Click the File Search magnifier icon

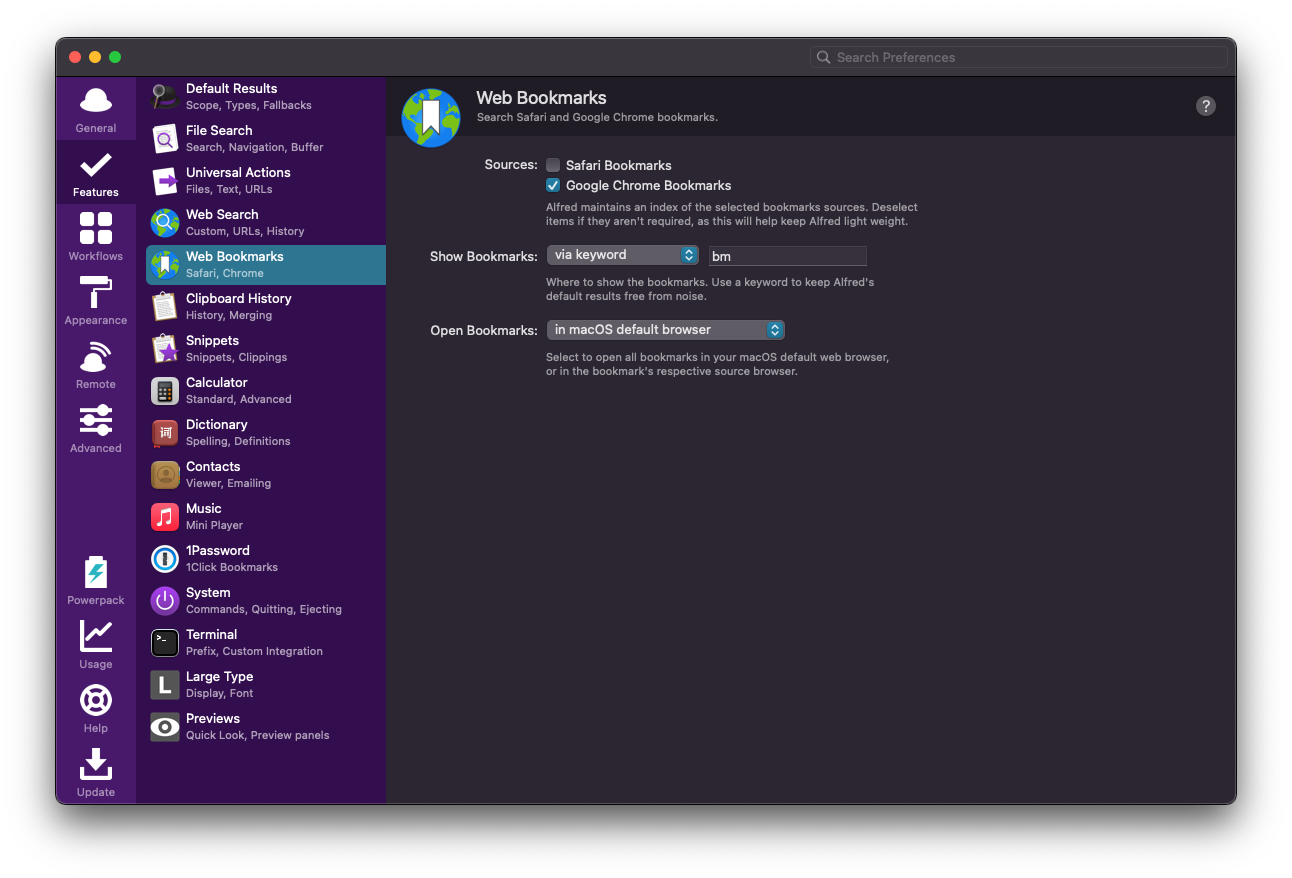165,139
